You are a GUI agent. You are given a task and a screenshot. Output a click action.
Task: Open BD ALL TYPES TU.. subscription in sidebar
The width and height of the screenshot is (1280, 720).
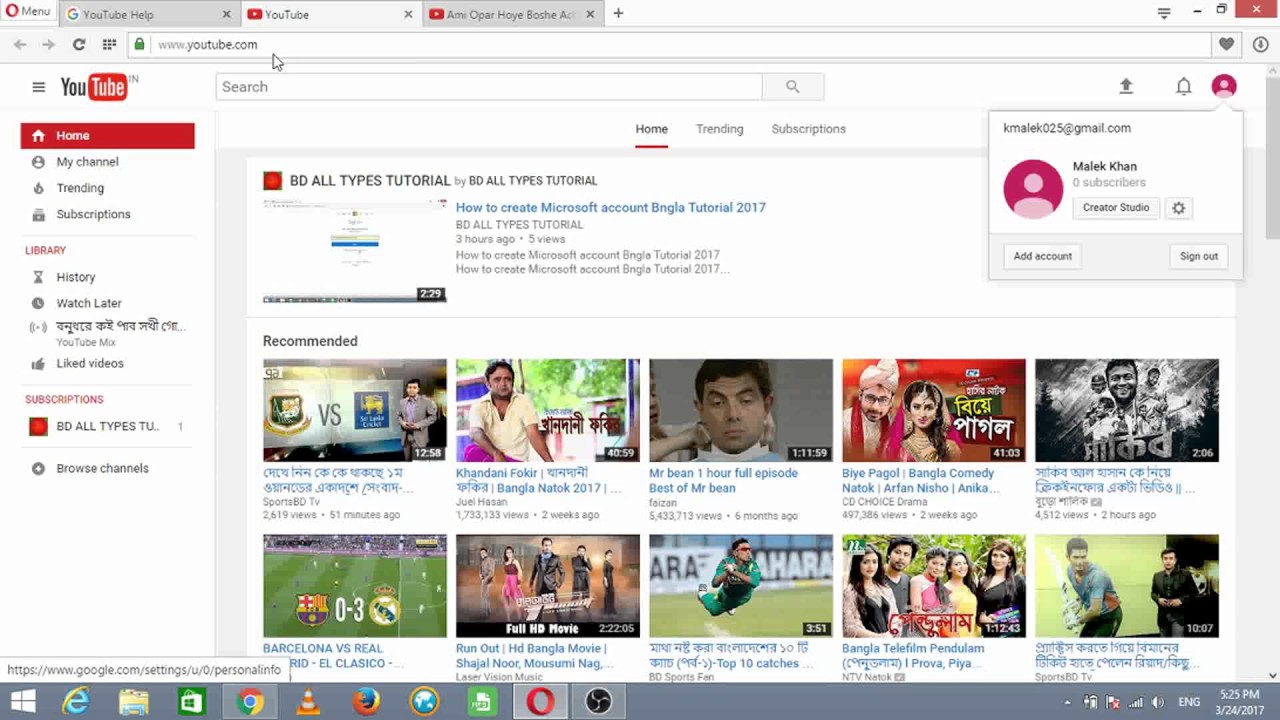[108, 427]
